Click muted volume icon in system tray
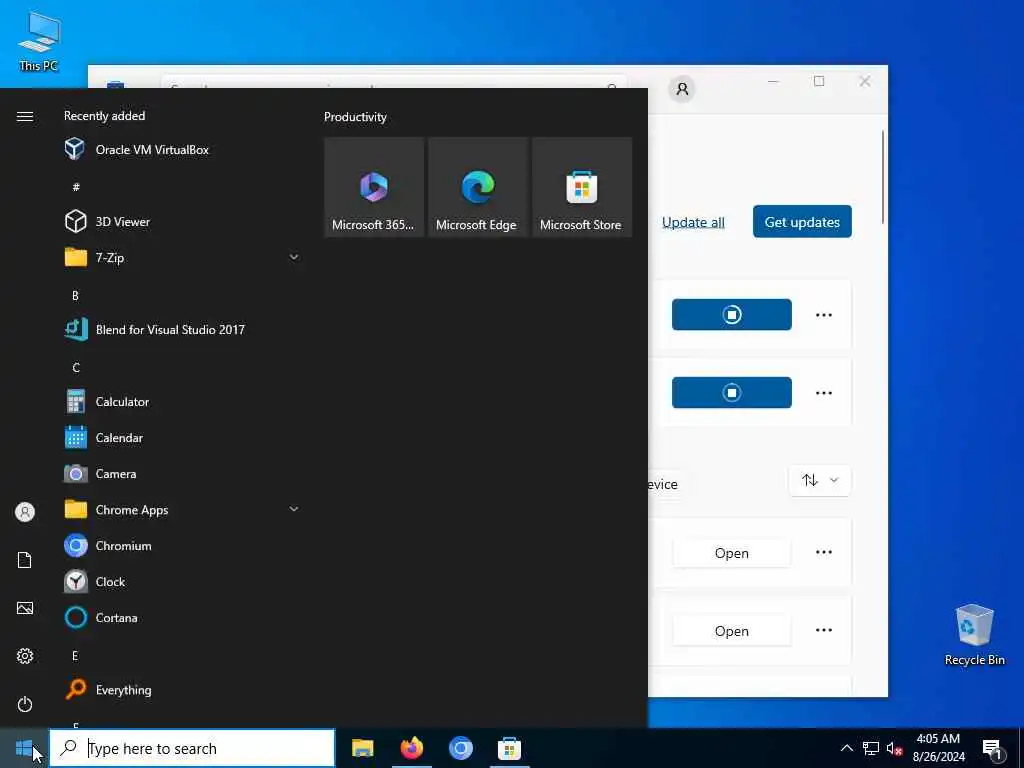Viewport: 1024px width, 768px height. pos(894,748)
